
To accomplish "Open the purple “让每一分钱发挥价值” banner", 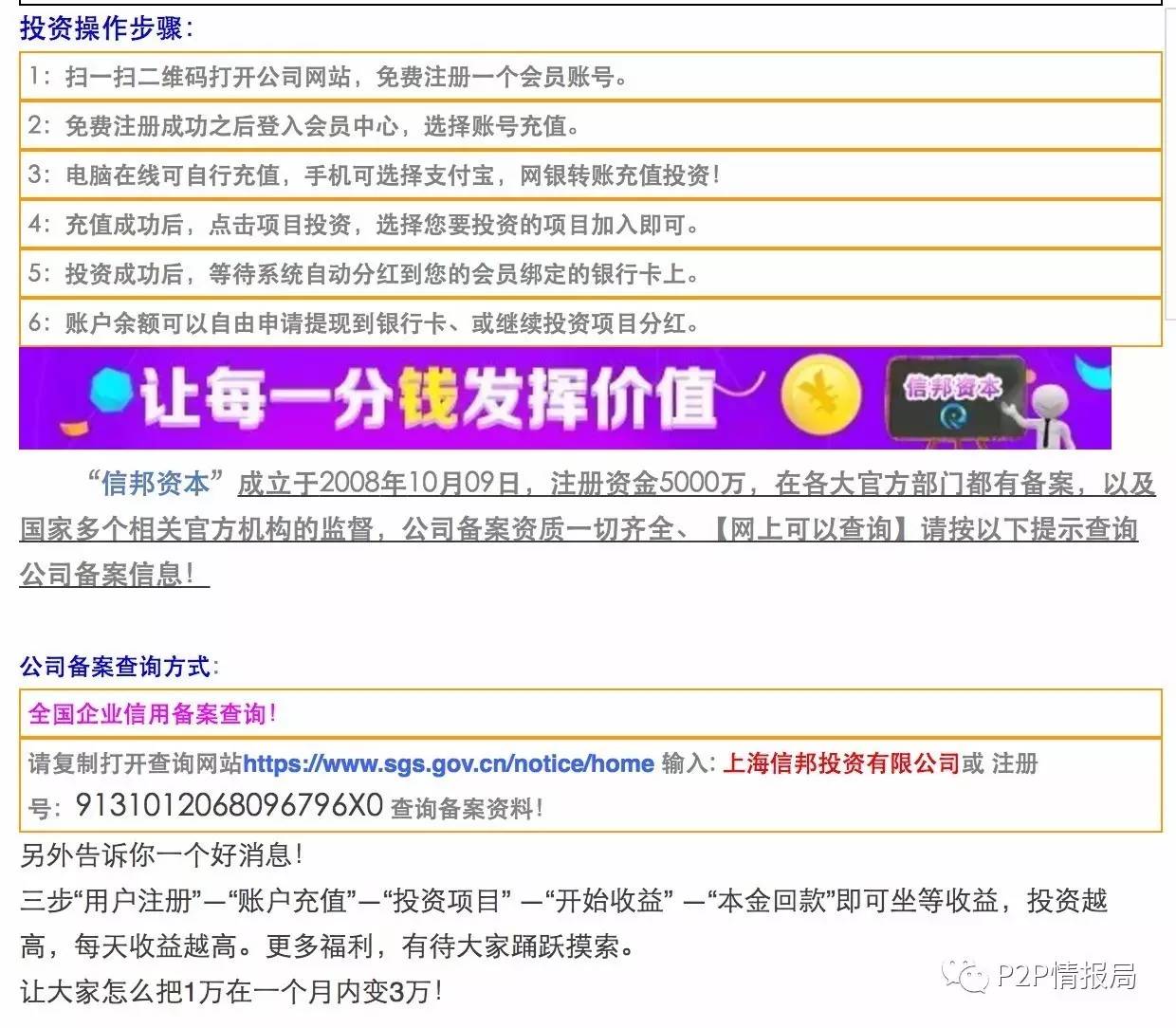I will (564, 398).
